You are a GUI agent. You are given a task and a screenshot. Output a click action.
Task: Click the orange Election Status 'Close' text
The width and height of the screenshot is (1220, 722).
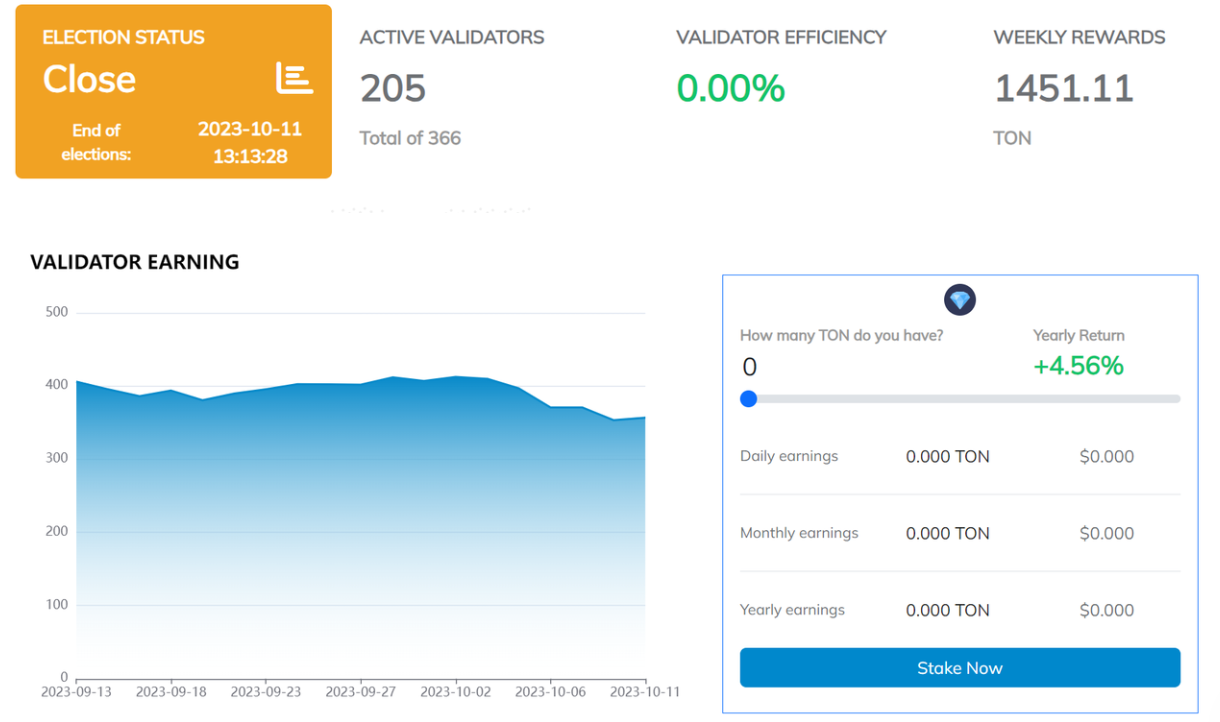point(89,79)
